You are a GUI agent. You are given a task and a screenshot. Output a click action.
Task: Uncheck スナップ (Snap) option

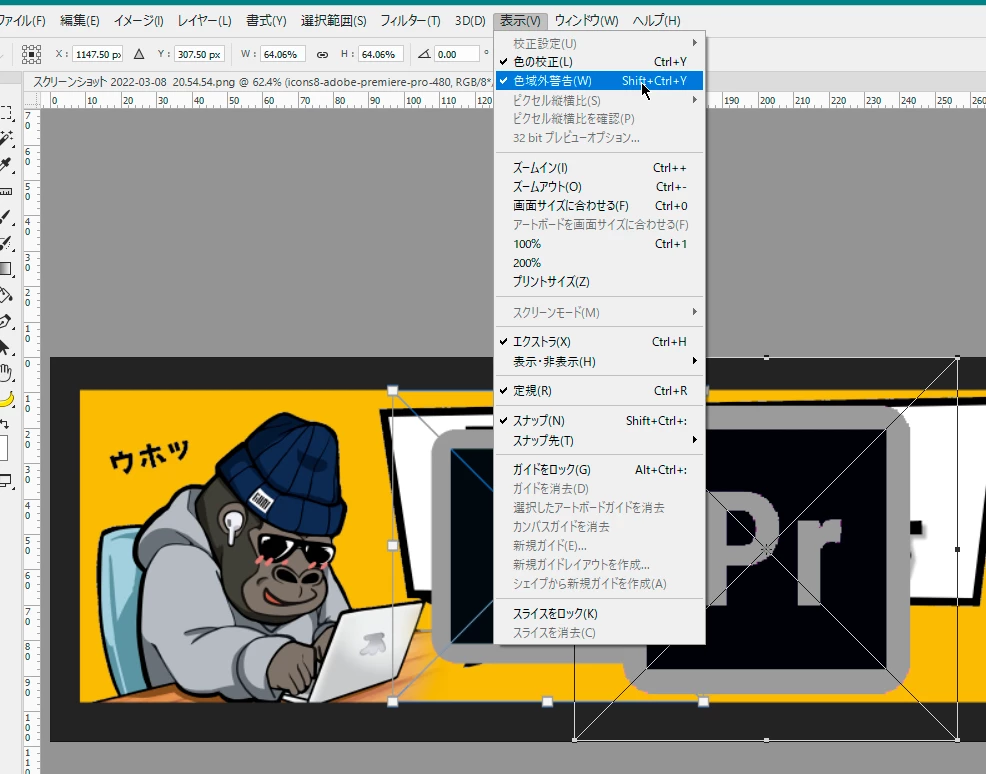coord(599,421)
